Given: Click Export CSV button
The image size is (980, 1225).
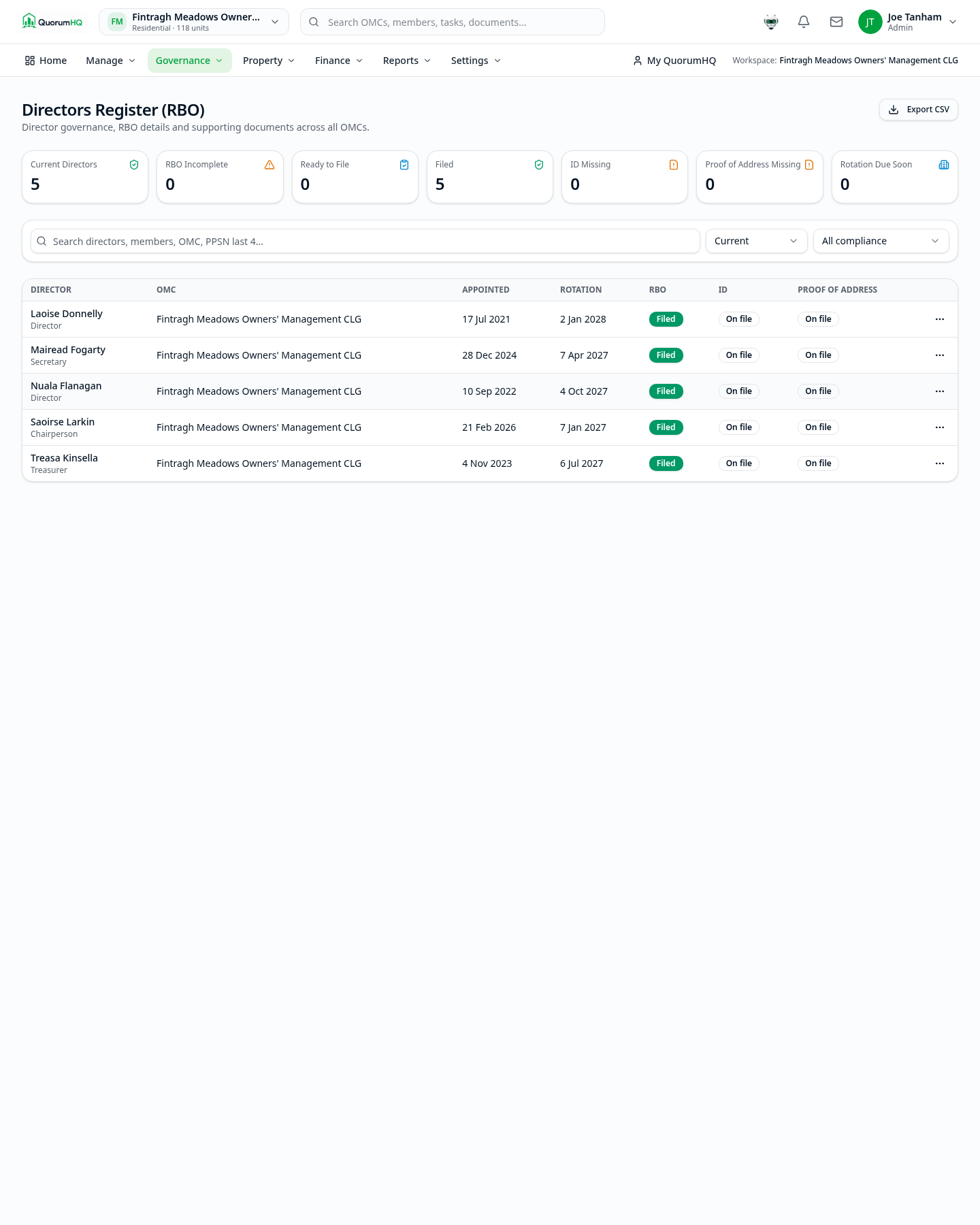Looking at the screenshot, I should coord(919,110).
